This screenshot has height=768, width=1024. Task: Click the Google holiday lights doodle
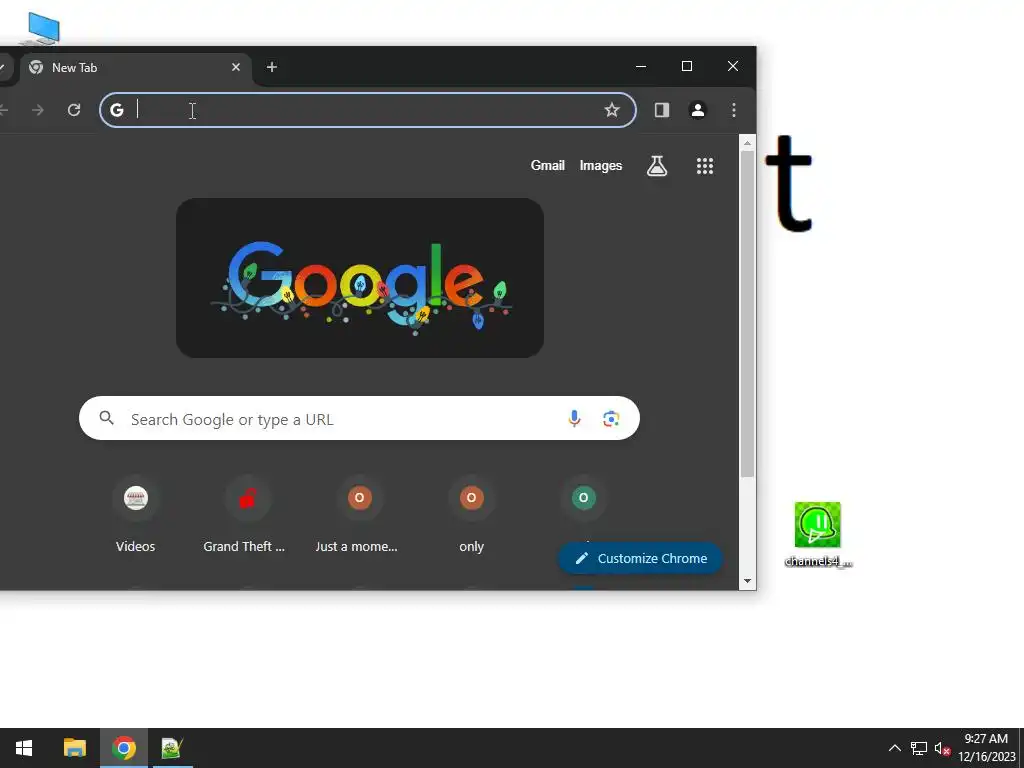(360, 278)
